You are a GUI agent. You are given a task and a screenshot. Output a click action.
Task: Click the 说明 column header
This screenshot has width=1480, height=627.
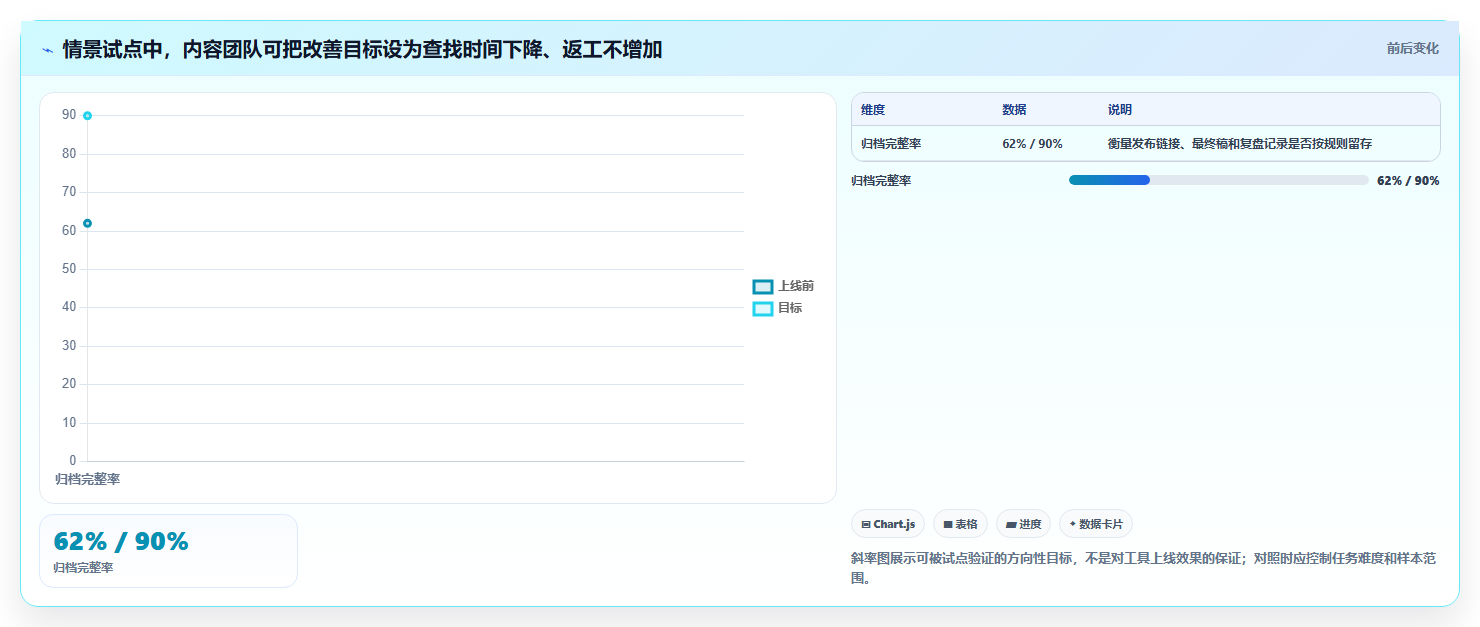pyautogui.click(x=1120, y=110)
